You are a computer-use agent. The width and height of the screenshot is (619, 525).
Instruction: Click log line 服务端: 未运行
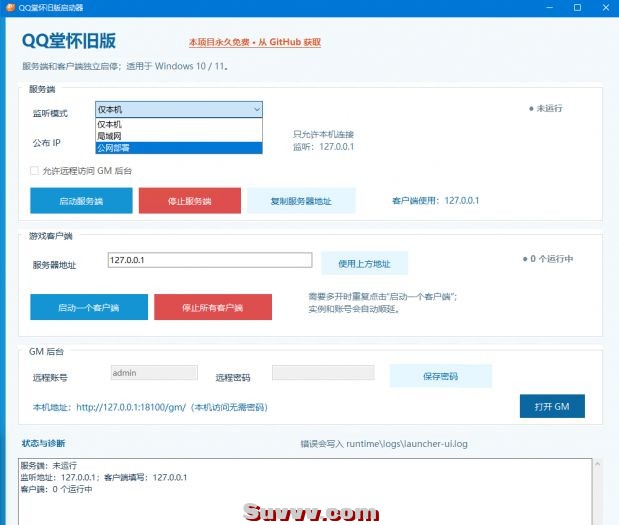tap(49, 465)
